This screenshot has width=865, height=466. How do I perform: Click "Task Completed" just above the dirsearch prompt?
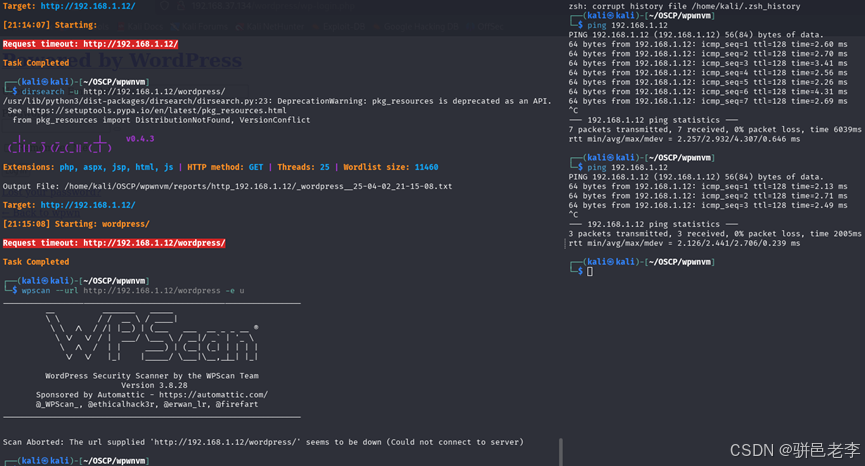(36, 63)
